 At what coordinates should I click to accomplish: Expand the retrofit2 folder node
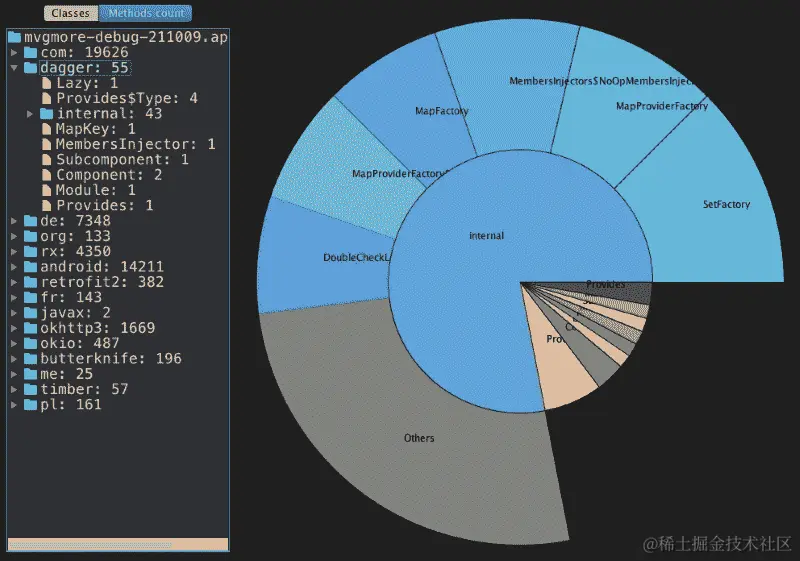[14, 282]
